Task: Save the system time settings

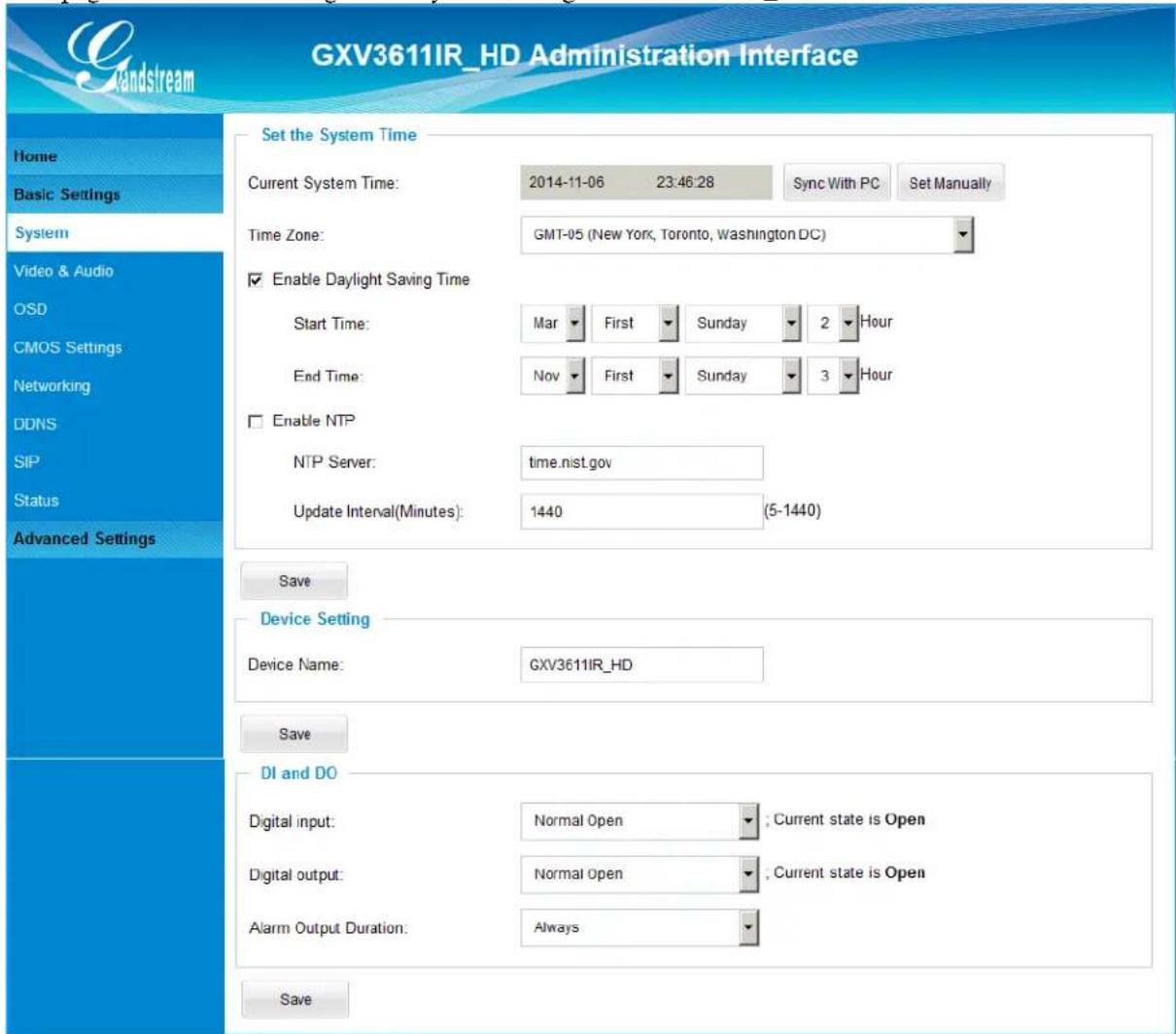Action: coord(294,581)
